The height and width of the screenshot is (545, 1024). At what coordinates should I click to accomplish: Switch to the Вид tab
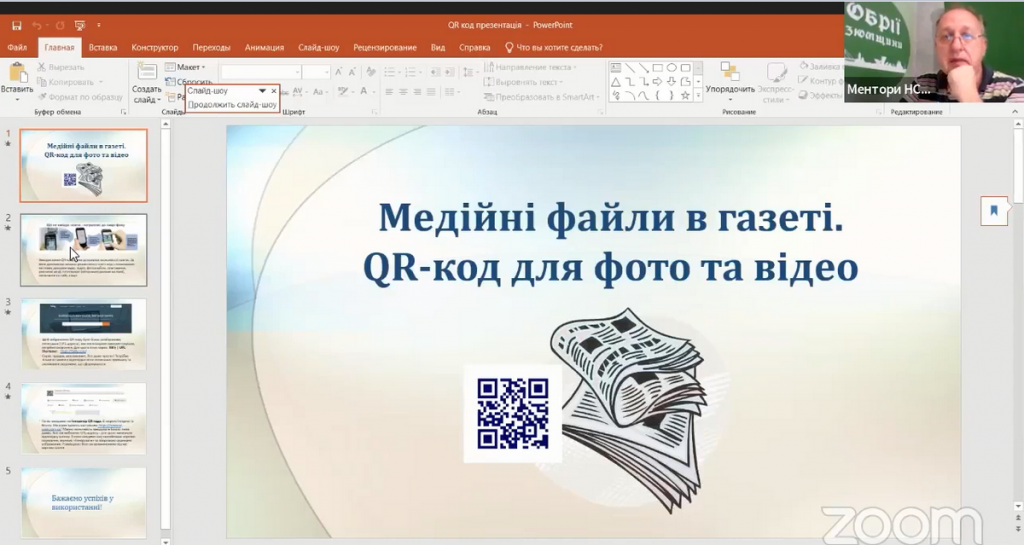438,48
